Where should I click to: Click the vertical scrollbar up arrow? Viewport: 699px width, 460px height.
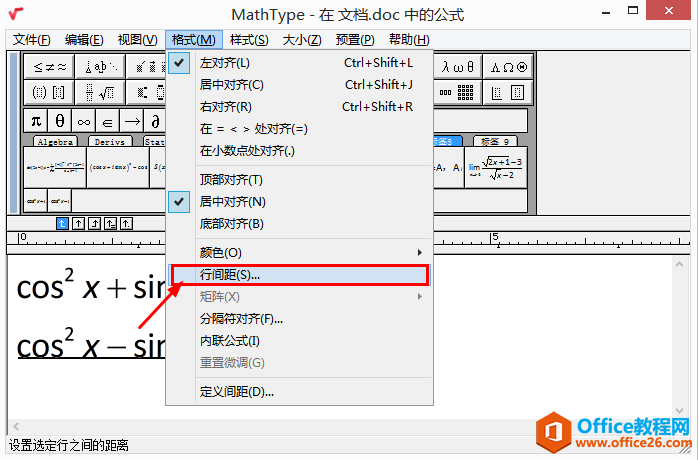click(679, 264)
